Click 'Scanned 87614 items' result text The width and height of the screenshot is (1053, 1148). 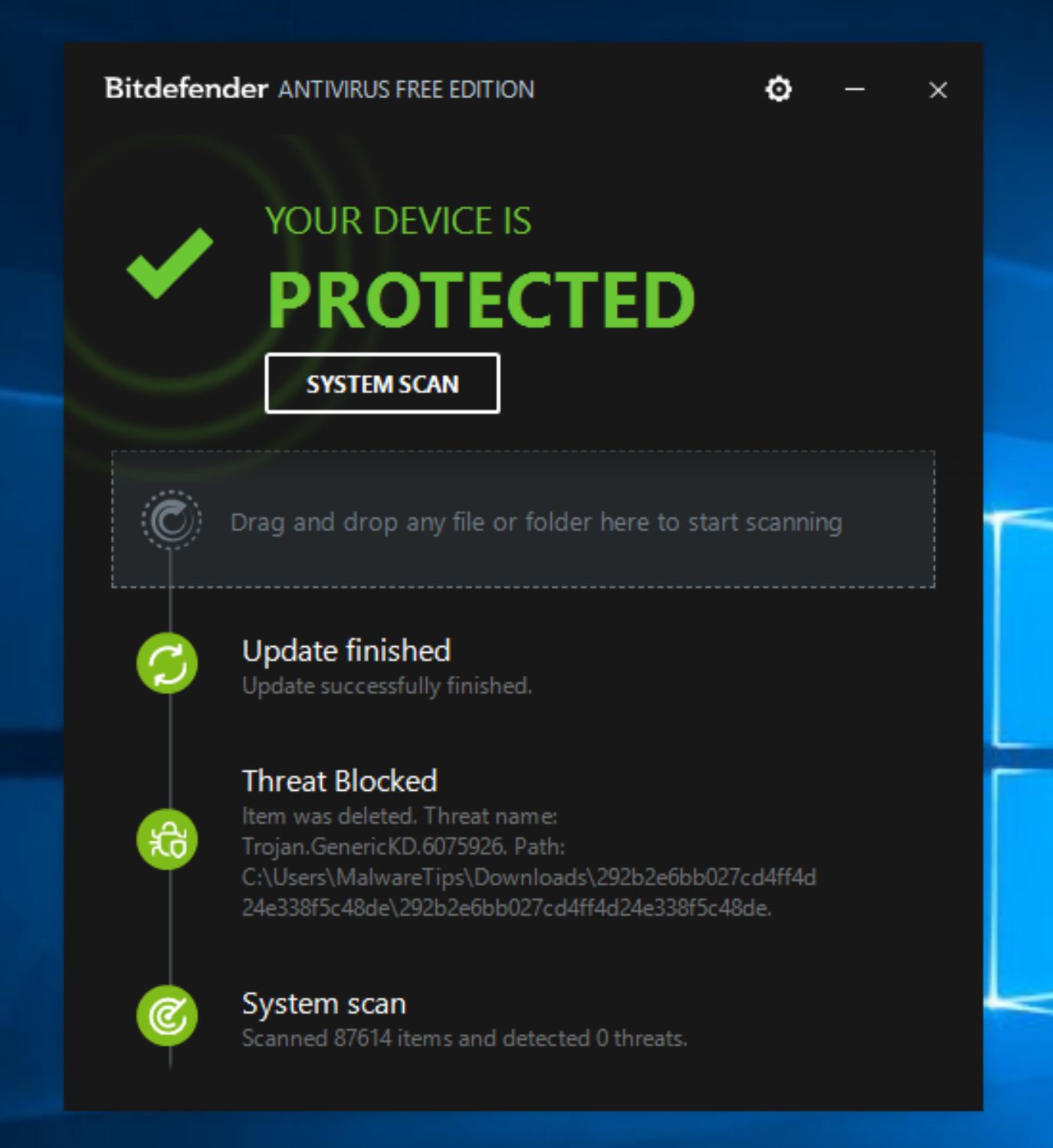(464, 1038)
